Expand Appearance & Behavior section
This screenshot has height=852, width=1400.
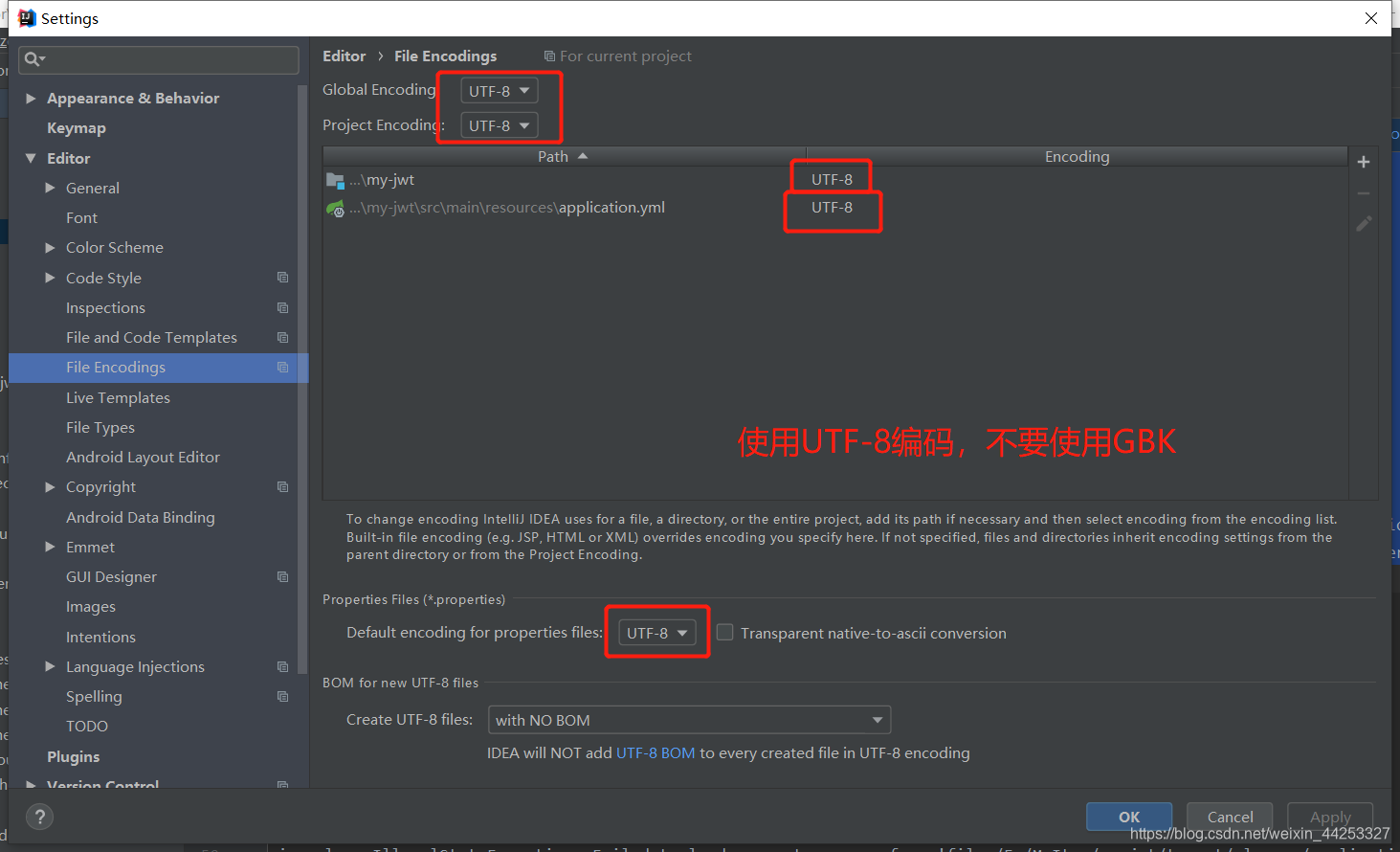(x=31, y=98)
